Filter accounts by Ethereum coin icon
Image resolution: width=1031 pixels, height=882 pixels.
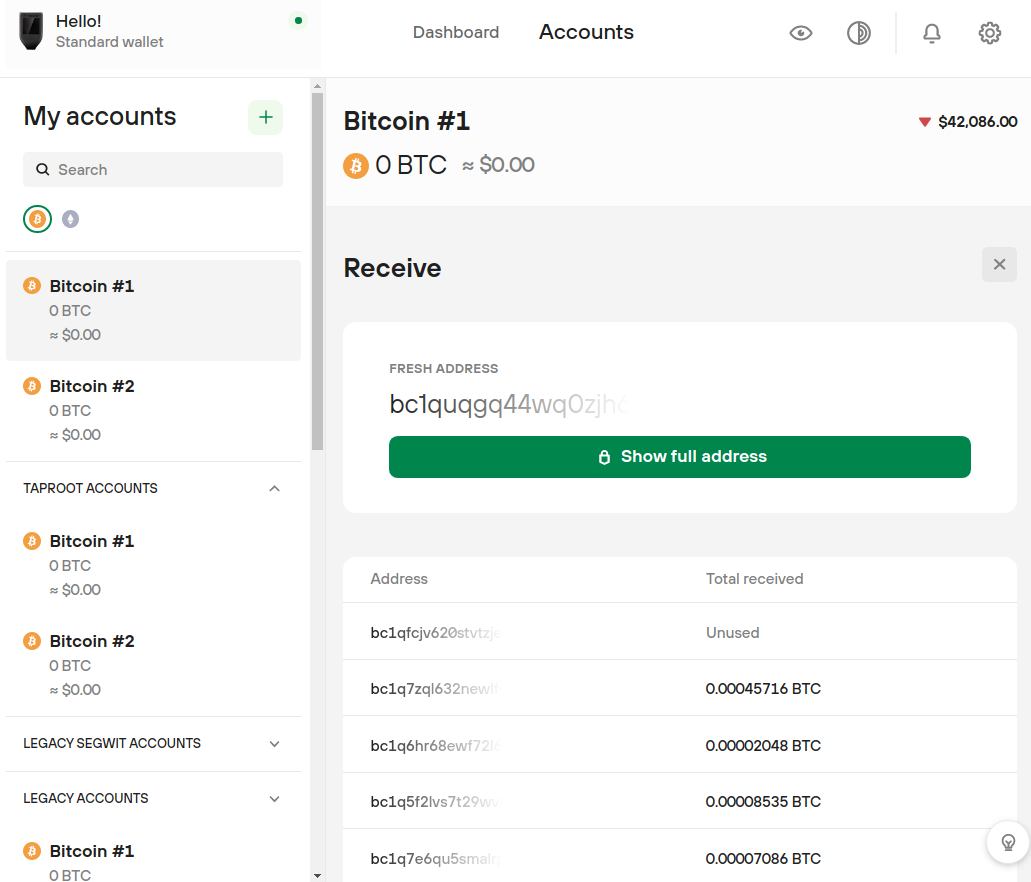tap(70, 219)
